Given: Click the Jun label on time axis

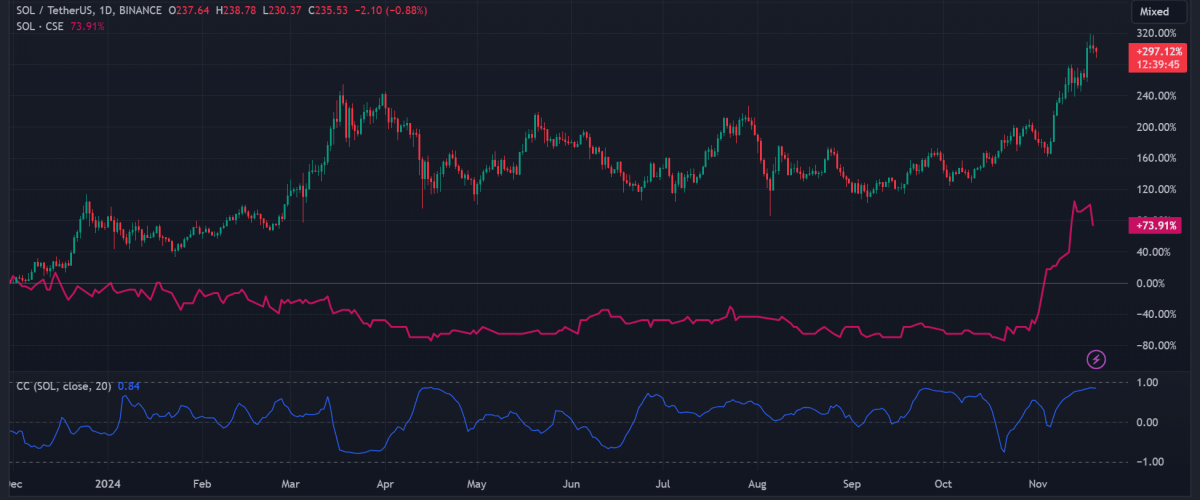Looking at the screenshot, I should click(570, 483).
